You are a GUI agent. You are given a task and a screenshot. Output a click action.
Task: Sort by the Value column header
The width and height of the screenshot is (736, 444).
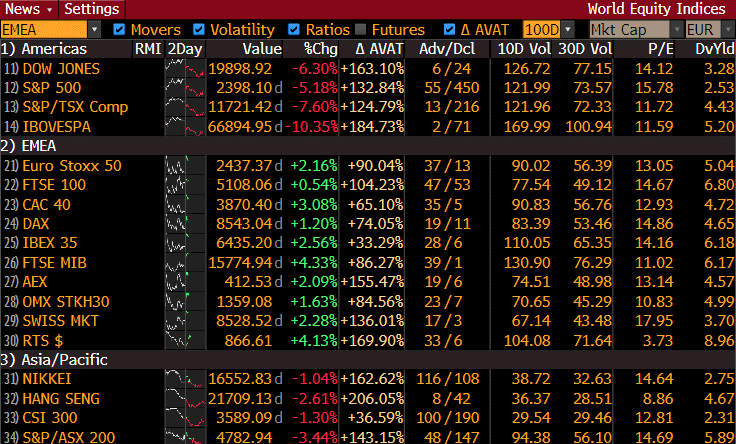(262, 49)
